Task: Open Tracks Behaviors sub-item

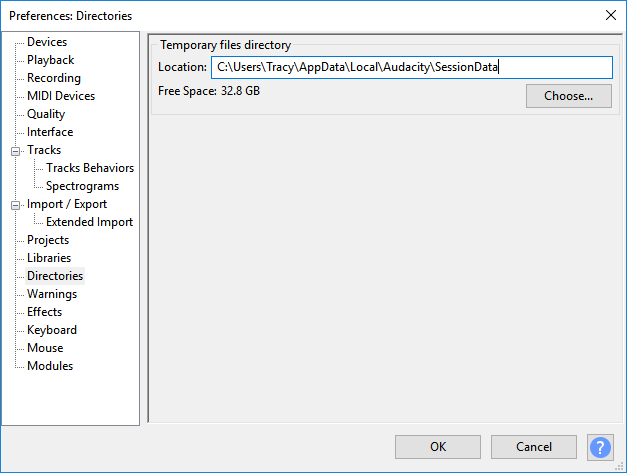Action: coord(90,168)
